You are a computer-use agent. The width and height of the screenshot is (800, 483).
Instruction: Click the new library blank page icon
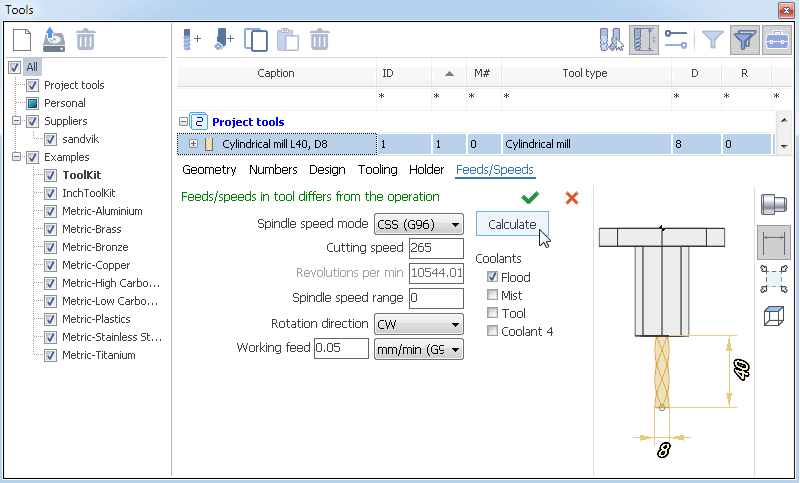coord(22,40)
